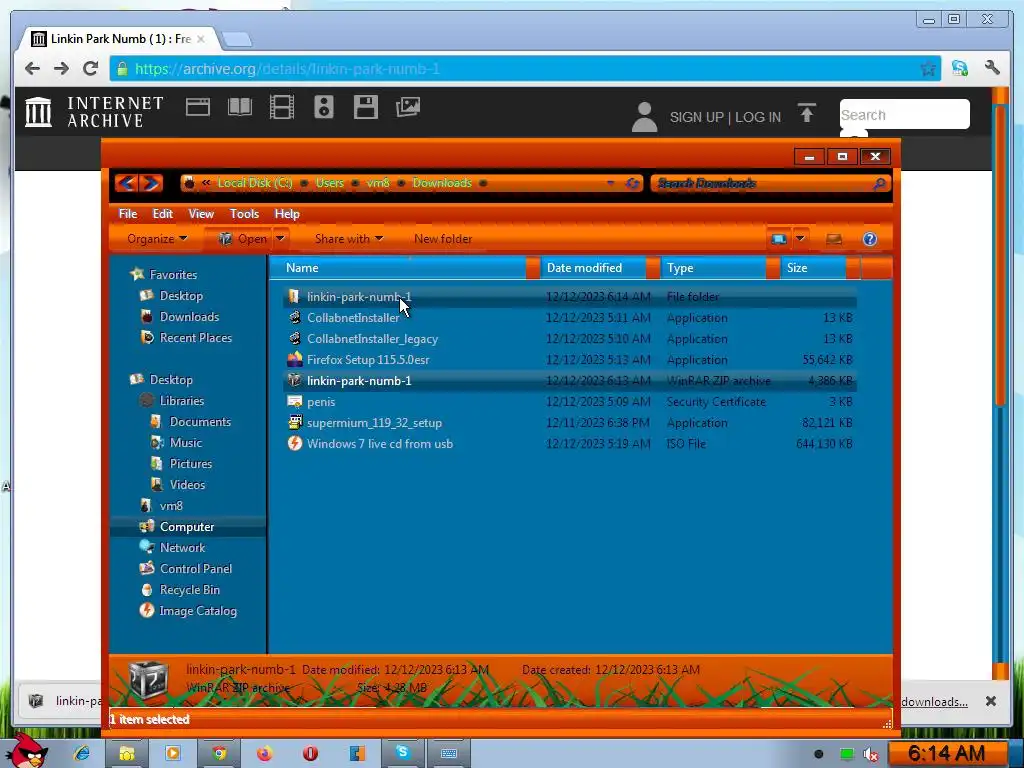
Task: Sort by the Name column header
Action: point(397,268)
